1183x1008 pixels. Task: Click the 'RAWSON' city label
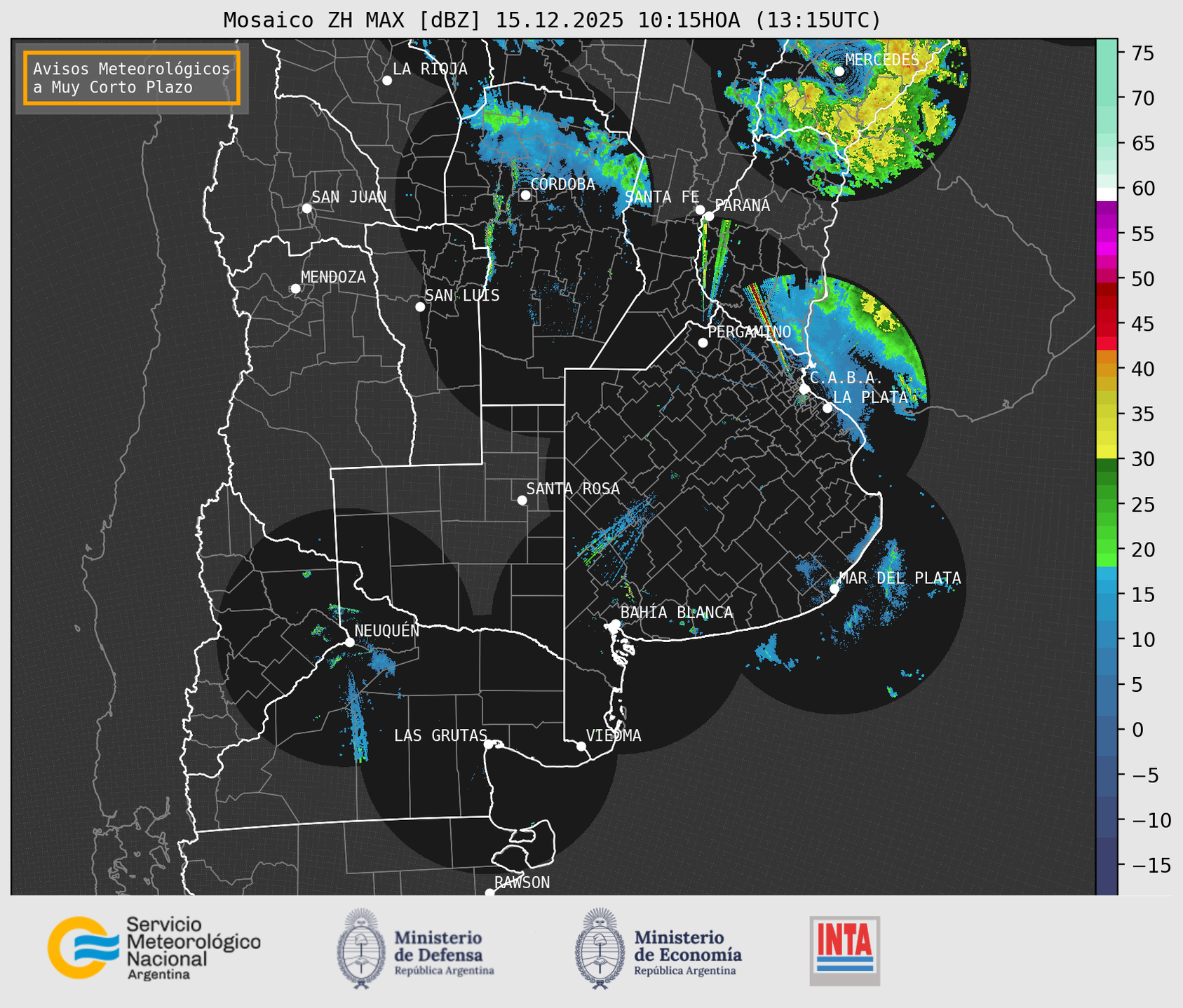pyautogui.click(x=522, y=883)
